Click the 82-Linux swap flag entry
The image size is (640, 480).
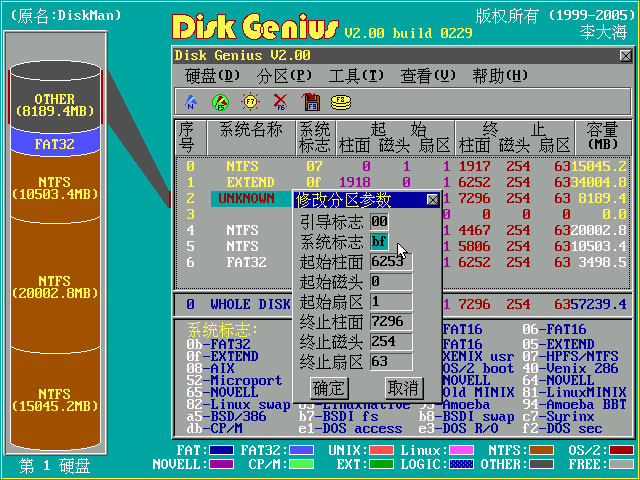[238, 404]
